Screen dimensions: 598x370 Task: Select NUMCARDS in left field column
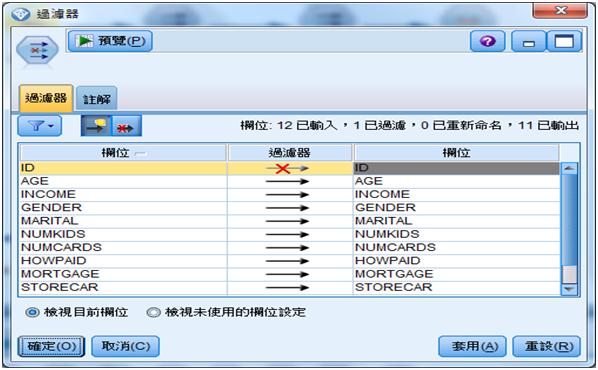(x=123, y=248)
